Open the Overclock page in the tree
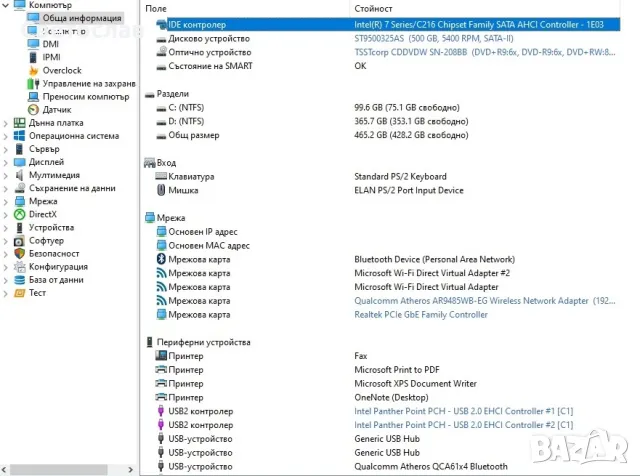The image size is (640, 476). (61, 71)
